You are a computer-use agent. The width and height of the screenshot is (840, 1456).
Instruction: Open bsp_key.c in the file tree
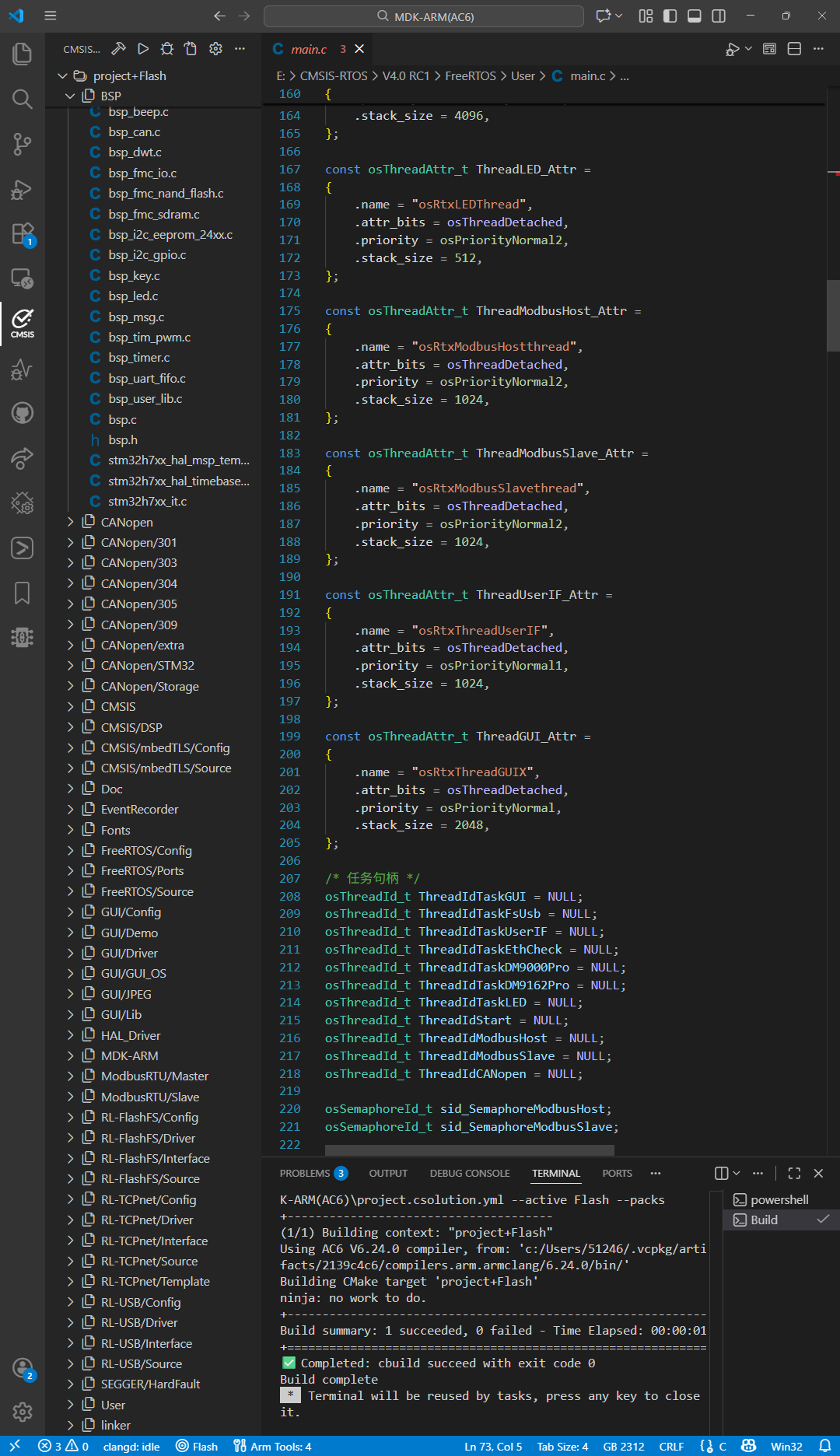(x=134, y=275)
